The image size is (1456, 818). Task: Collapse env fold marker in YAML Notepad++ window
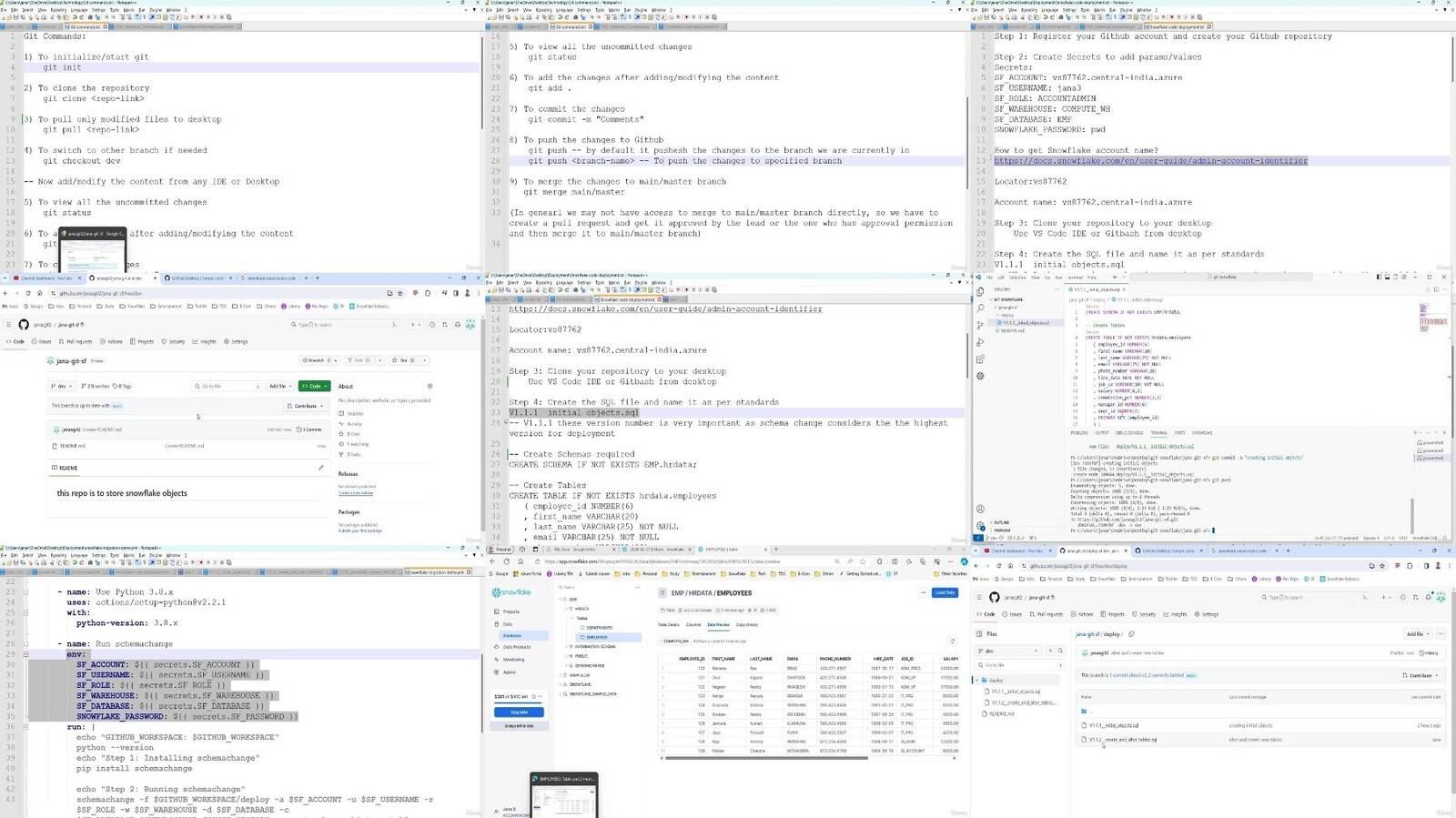click(x=25, y=654)
